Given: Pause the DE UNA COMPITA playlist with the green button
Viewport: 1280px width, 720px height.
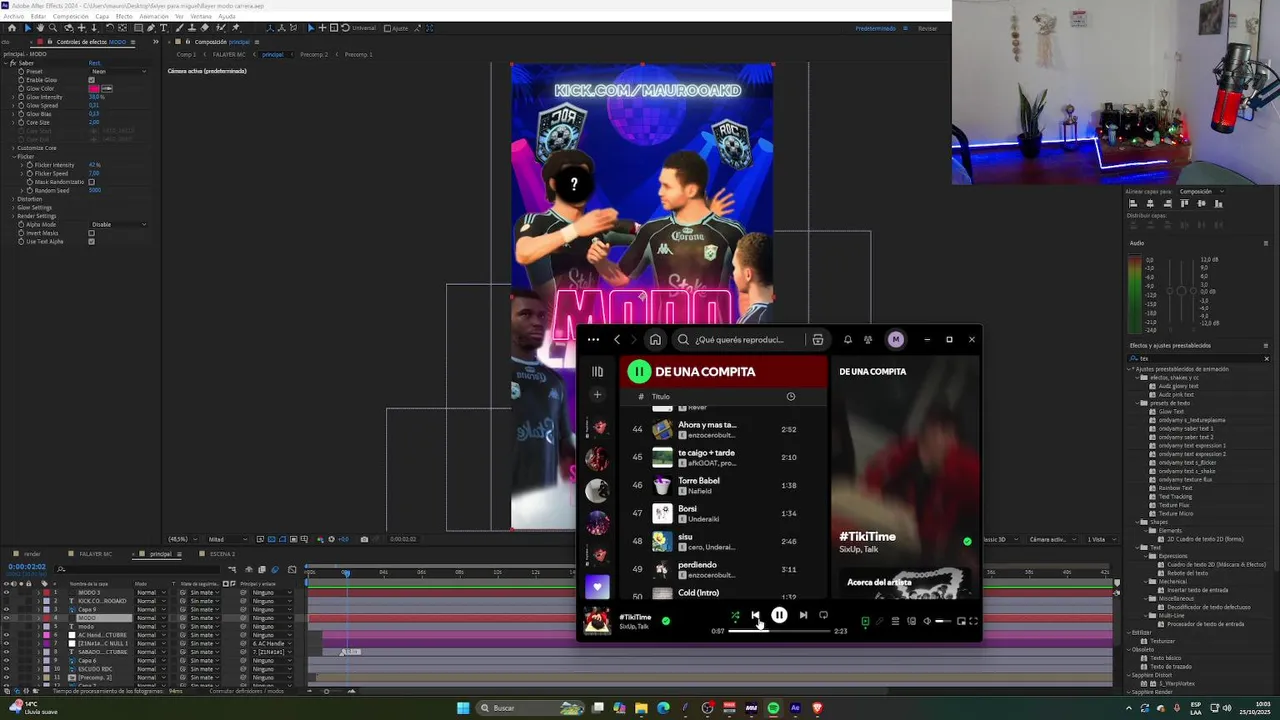Looking at the screenshot, I should point(639,372).
